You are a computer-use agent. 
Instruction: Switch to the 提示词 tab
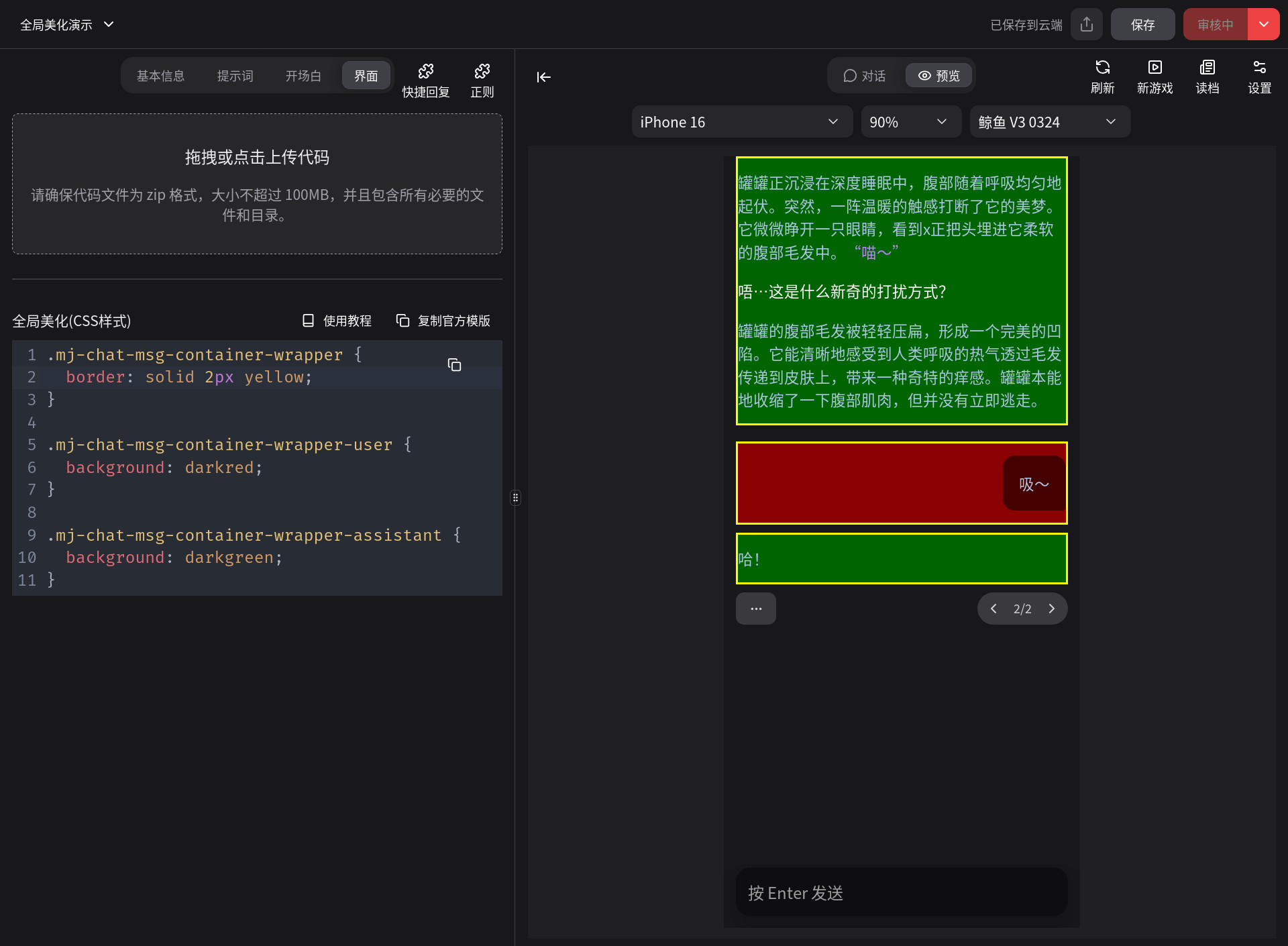pyautogui.click(x=235, y=76)
